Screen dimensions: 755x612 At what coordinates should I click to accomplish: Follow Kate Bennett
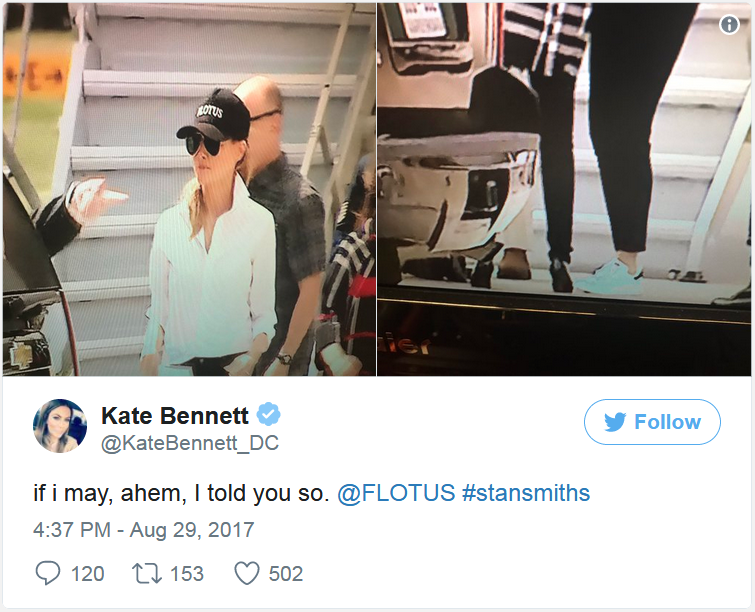click(x=652, y=422)
